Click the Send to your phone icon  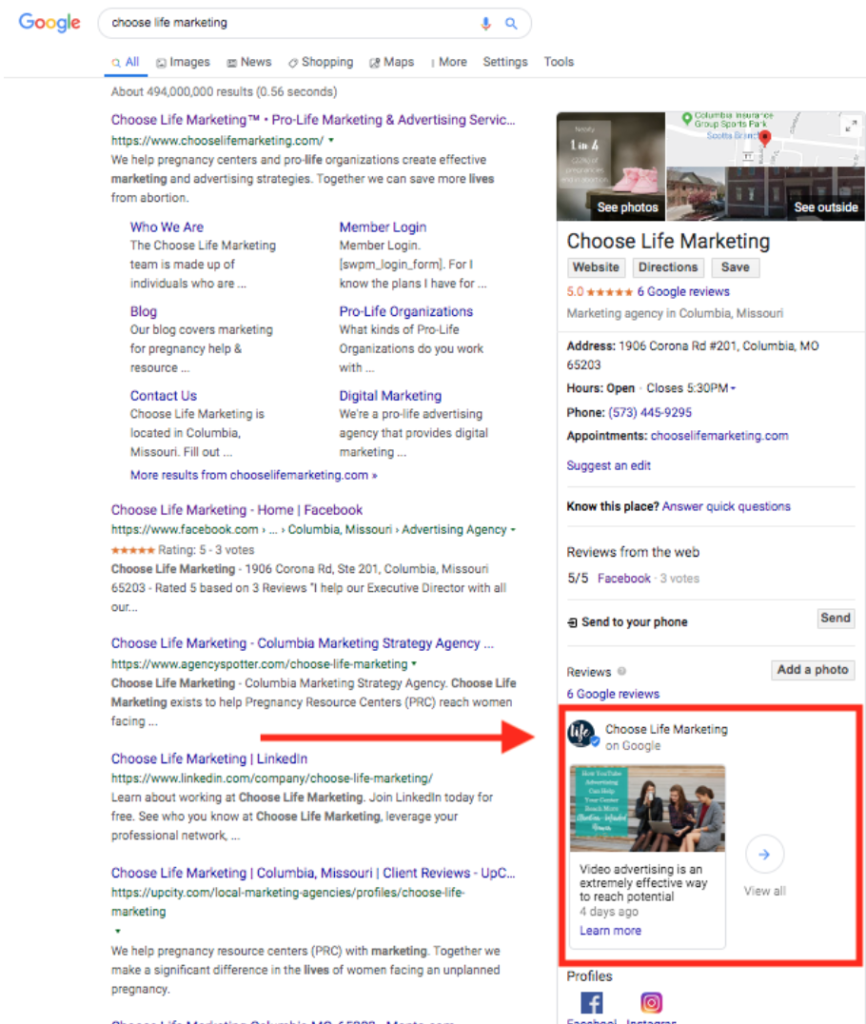tap(572, 622)
